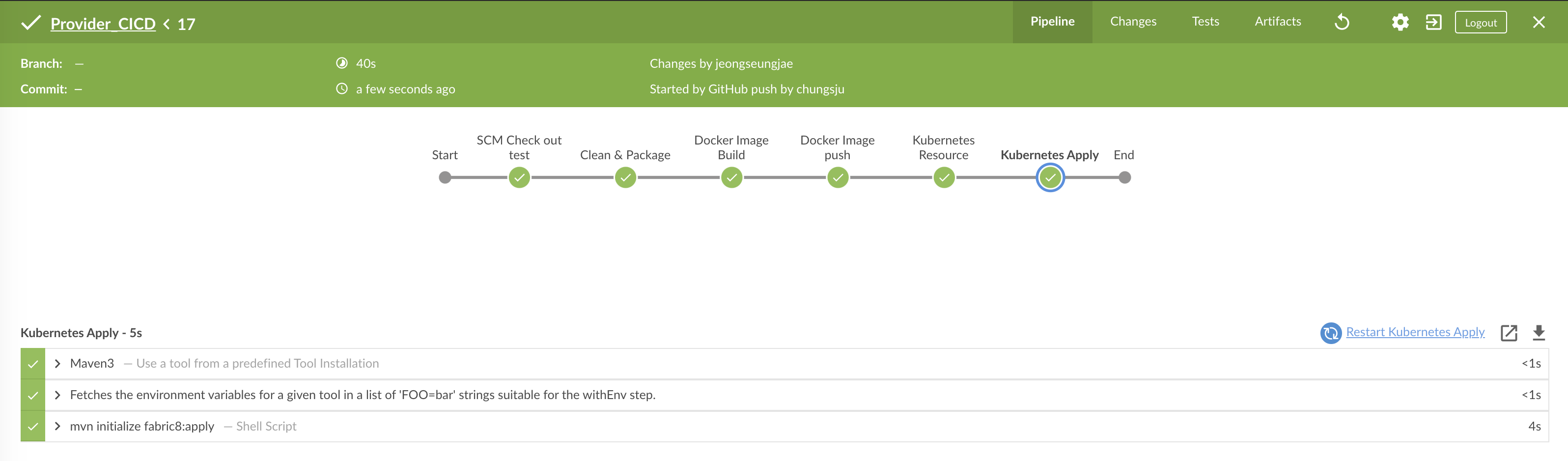Click the End node of the pipeline
Screen dimensions: 1568x461
click(x=1124, y=178)
